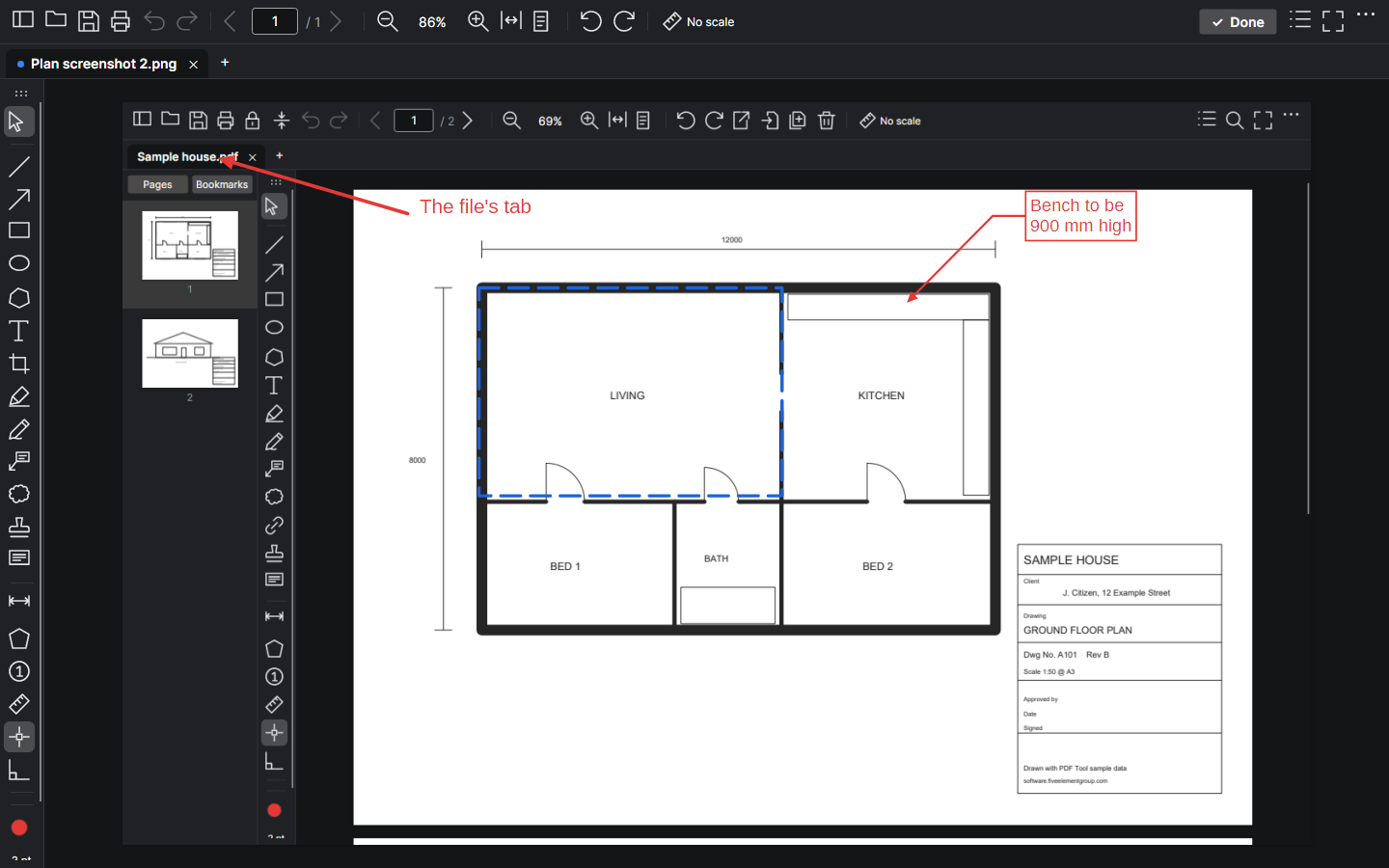Click the single page view icon near 86%
The height and width of the screenshot is (868, 1389).
tap(541, 21)
